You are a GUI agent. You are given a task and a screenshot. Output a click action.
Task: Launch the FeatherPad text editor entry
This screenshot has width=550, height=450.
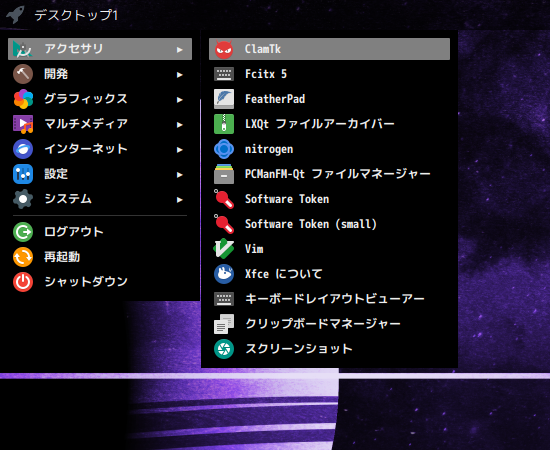(x=329, y=99)
